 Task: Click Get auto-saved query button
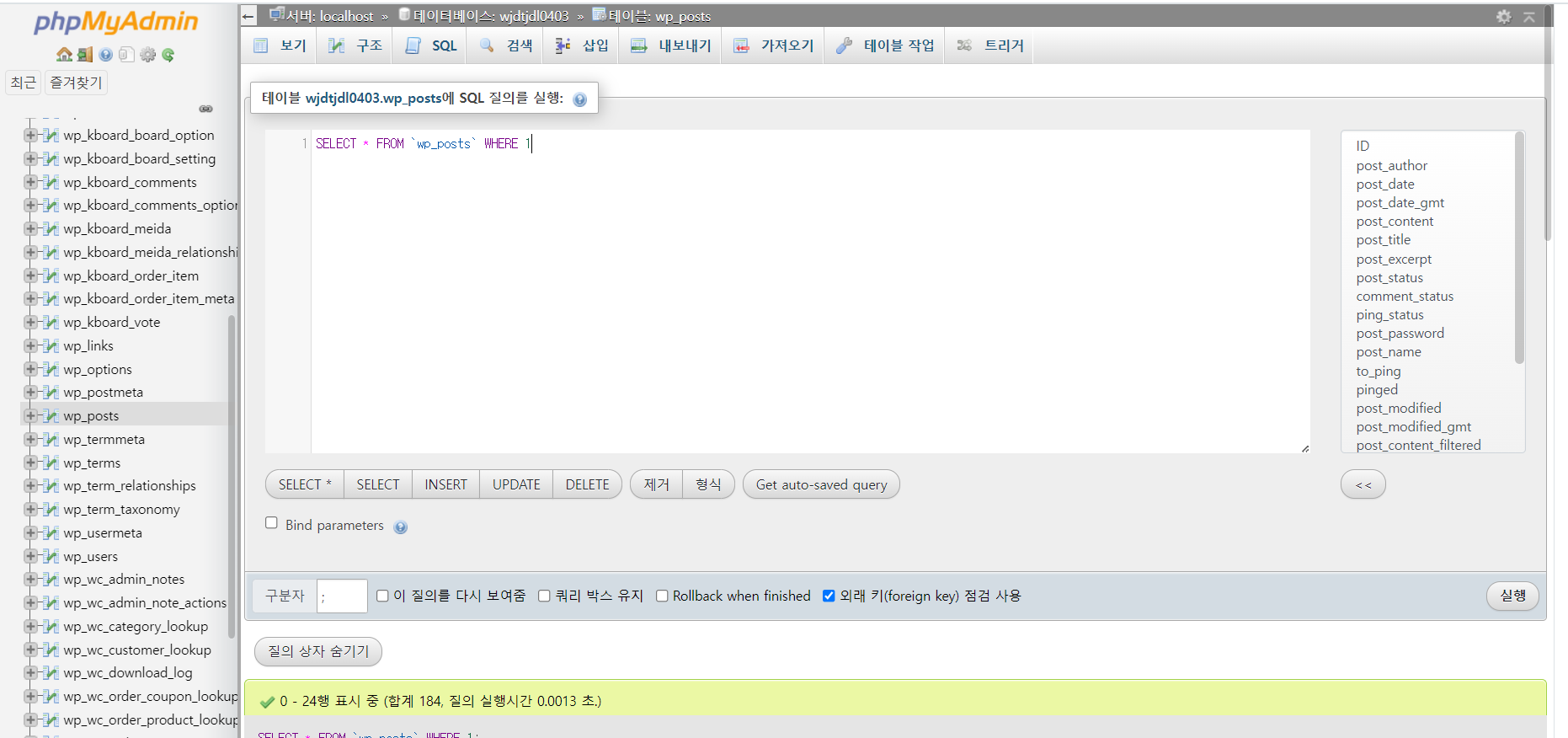point(821,484)
